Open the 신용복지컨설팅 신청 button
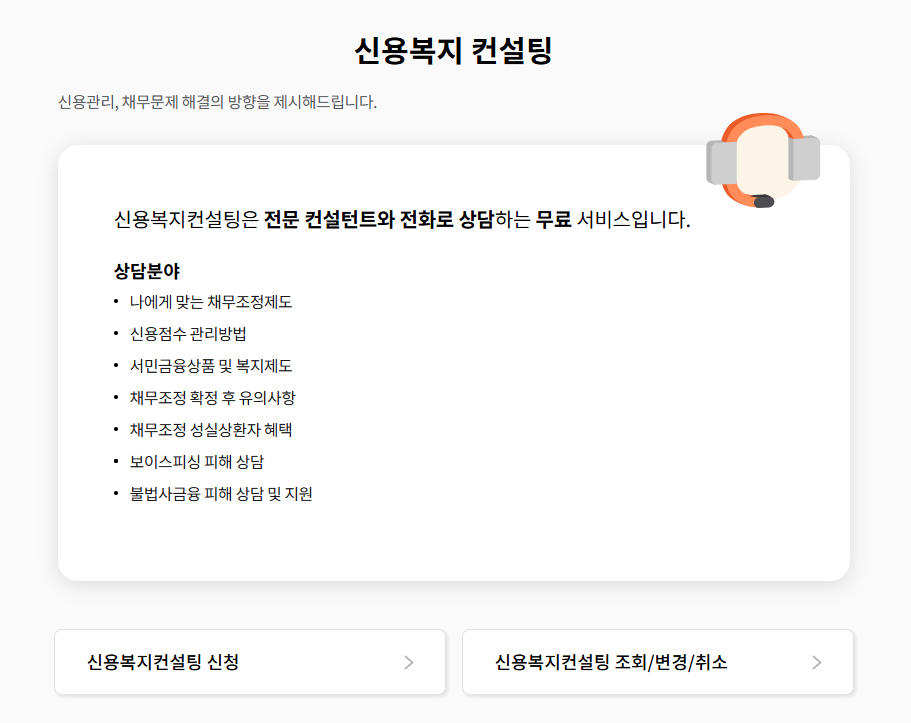The height and width of the screenshot is (723, 911). pos(250,662)
